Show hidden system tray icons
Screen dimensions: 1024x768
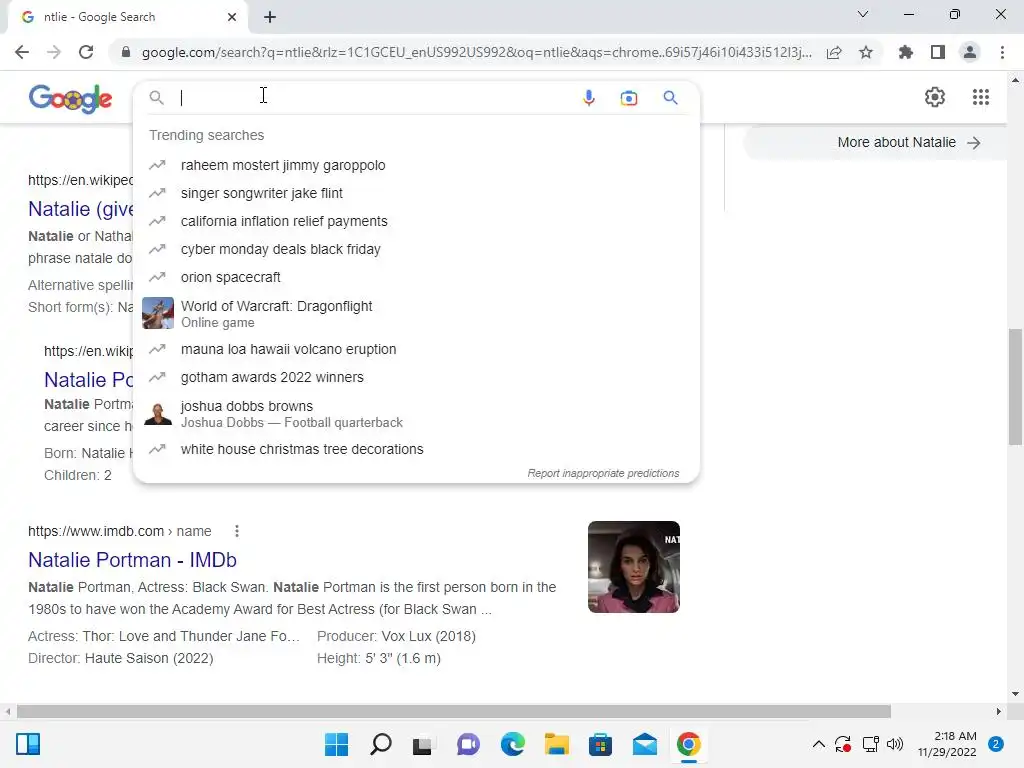click(x=818, y=744)
